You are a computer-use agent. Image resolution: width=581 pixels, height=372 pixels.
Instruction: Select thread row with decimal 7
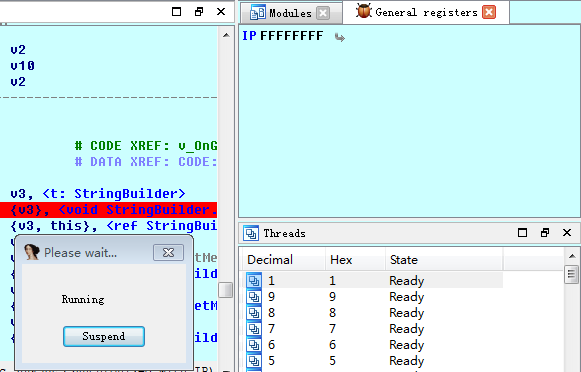pyautogui.click(x=373, y=329)
